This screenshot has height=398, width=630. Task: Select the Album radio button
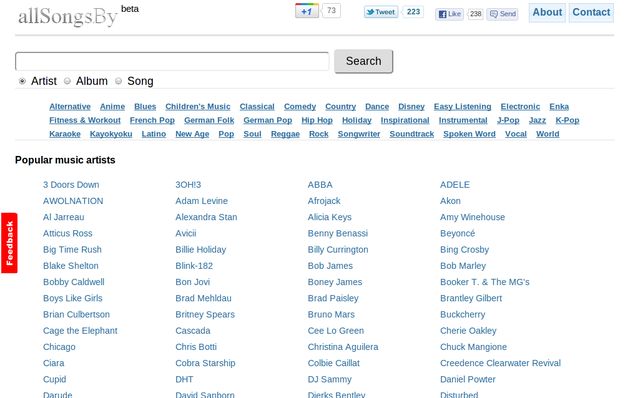tap(67, 81)
